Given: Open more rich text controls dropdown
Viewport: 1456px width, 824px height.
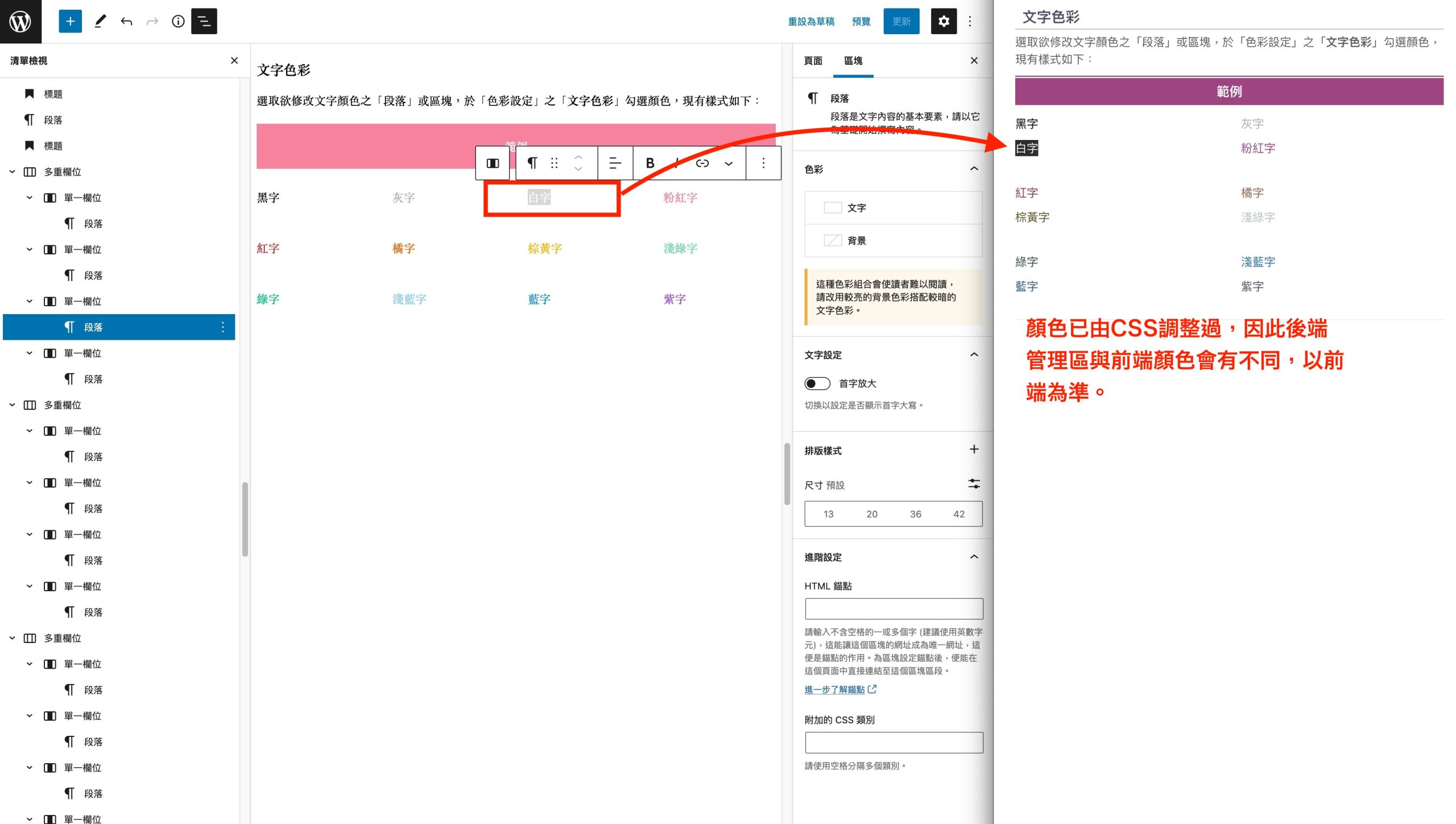Looking at the screenshot, I should point(729,163).
